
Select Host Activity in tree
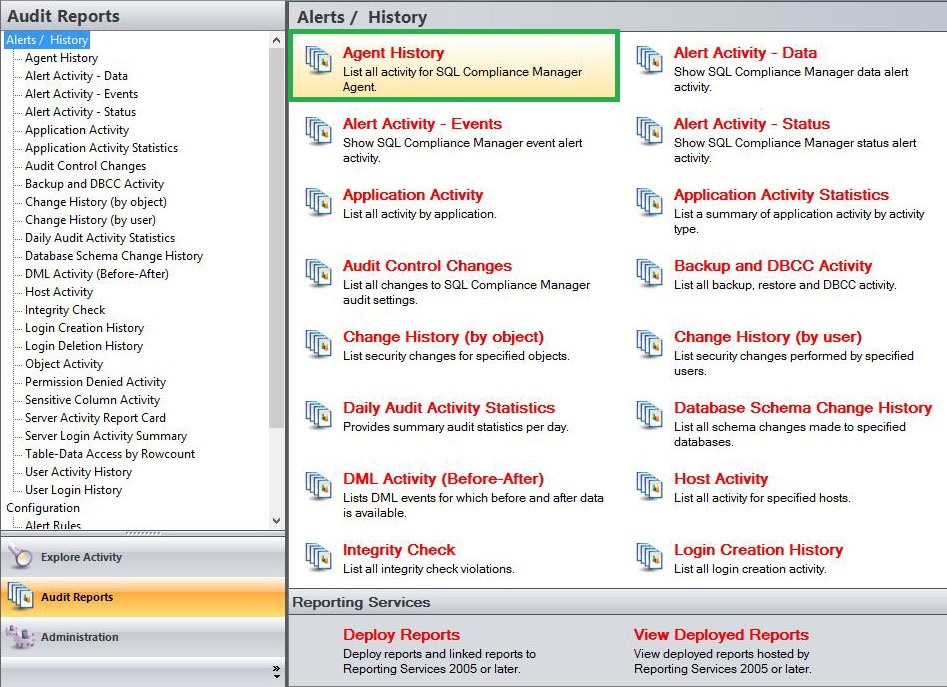click(59, 292)
